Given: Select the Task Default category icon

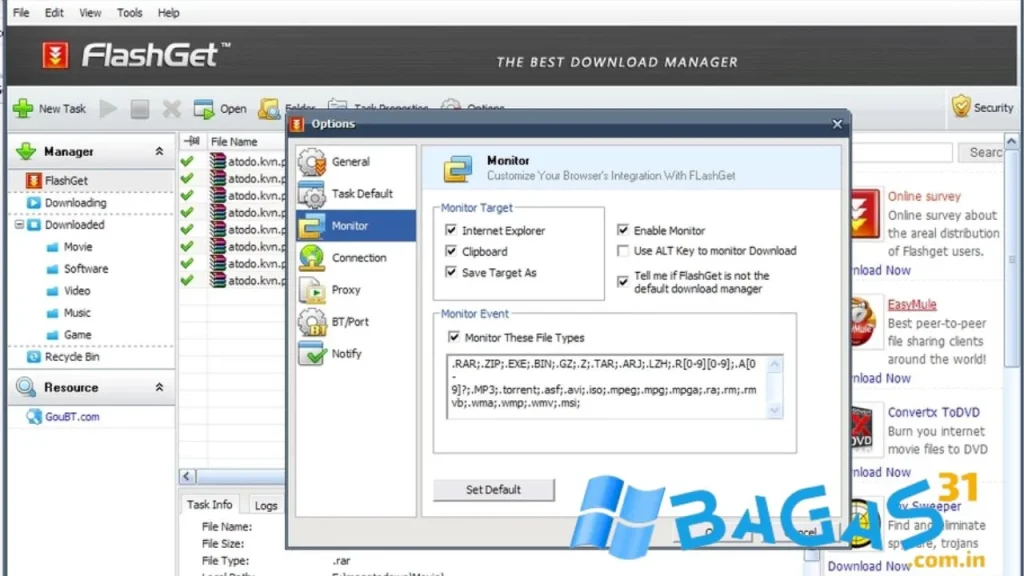Looking at the screenshot, I should coord(312,194).
